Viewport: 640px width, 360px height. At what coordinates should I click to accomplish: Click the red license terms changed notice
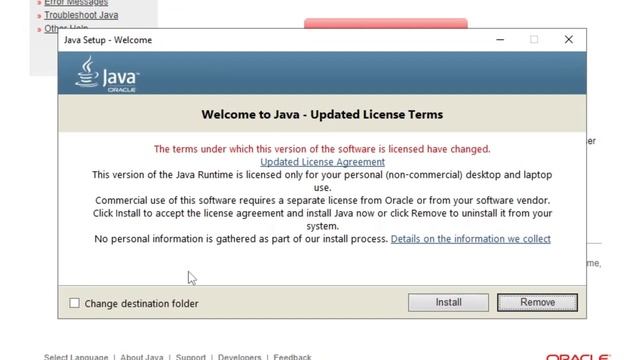click(322, 149)
